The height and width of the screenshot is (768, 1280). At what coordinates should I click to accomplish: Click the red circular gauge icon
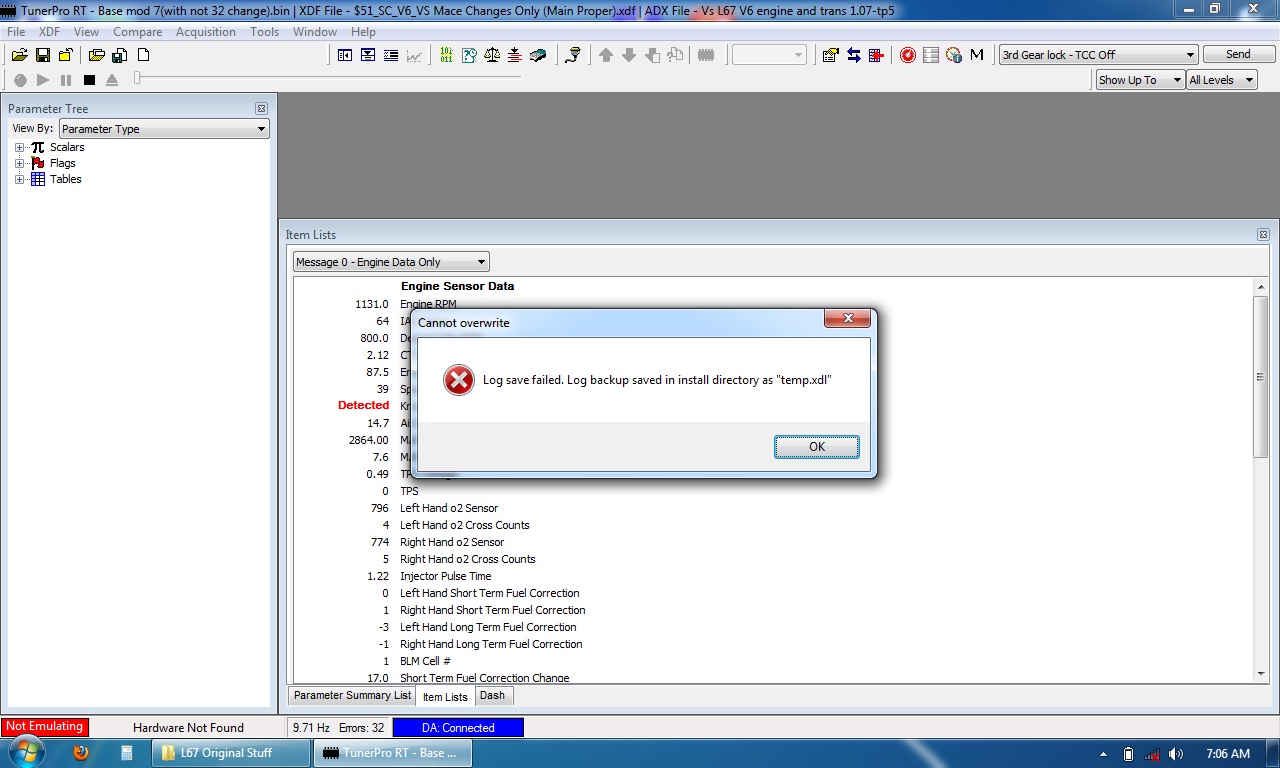pyautogui.click(x=908, y=55)
